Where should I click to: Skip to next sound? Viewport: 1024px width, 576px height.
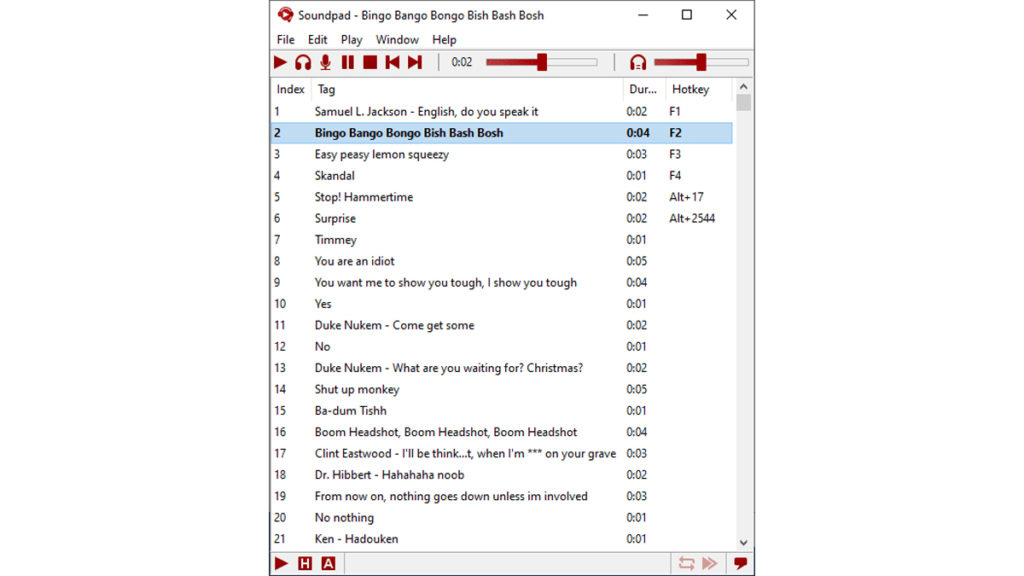click(x=415, y=62)
